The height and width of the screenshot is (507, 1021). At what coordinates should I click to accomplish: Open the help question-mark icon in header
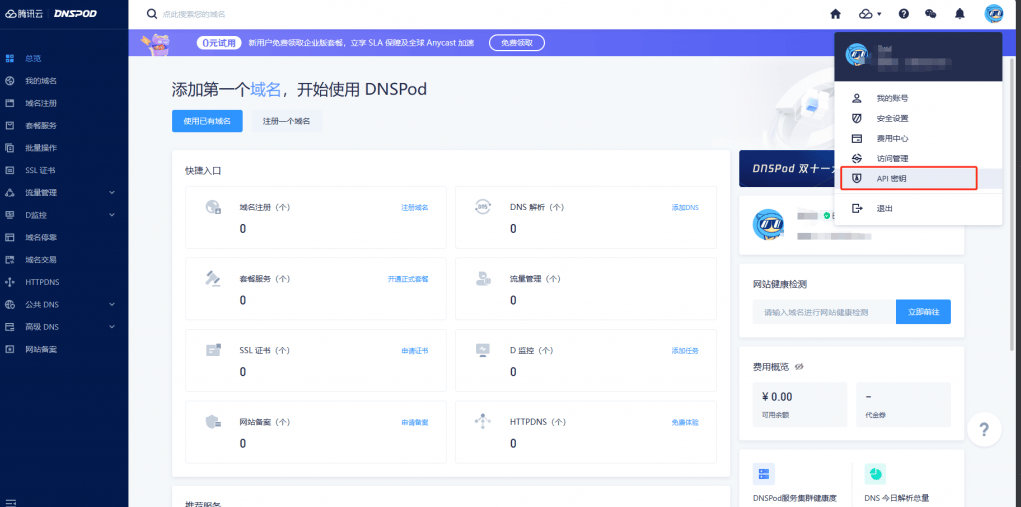pyautogui.click(x=904, y=14)
